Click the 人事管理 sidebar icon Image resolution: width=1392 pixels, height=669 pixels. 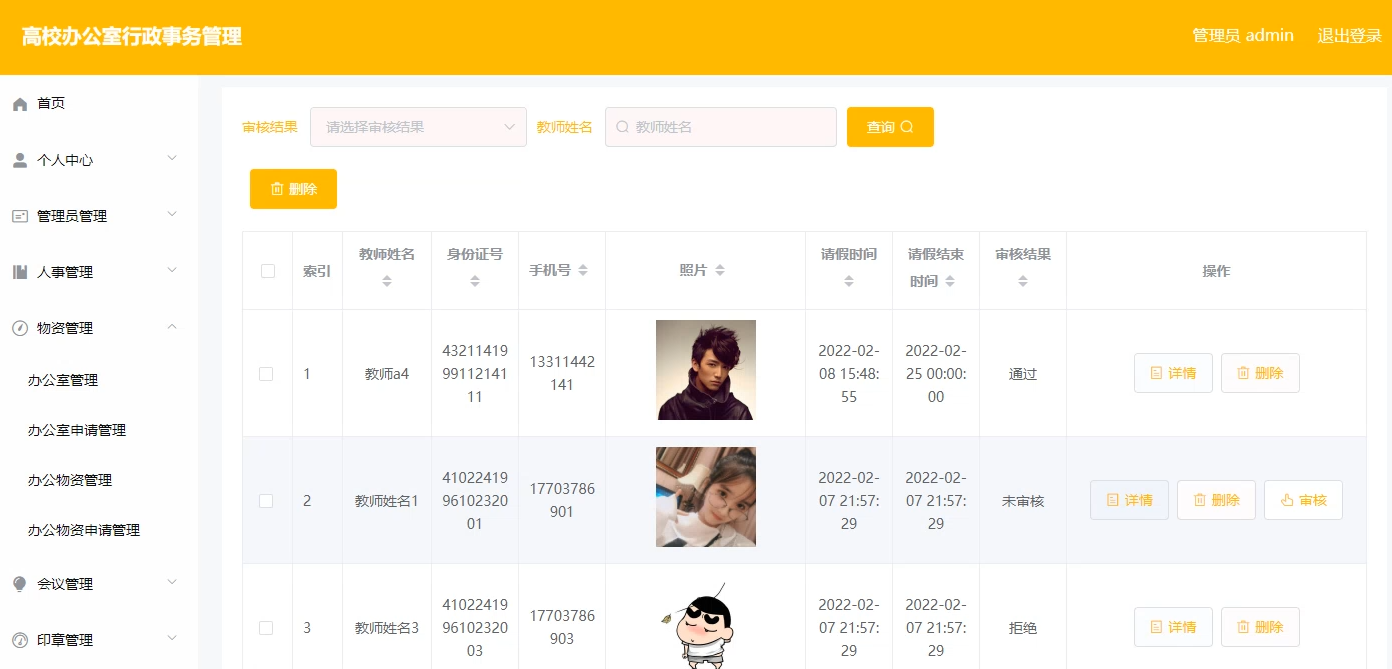20,273
